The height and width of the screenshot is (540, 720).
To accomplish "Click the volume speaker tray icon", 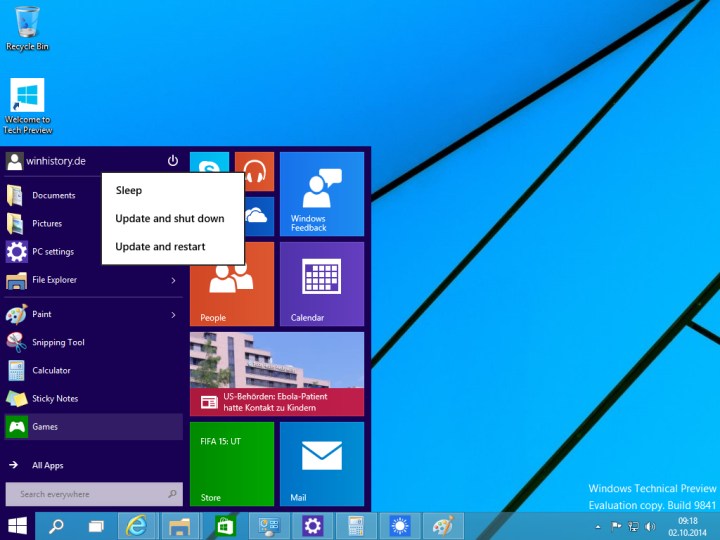I will pos(650,526).
